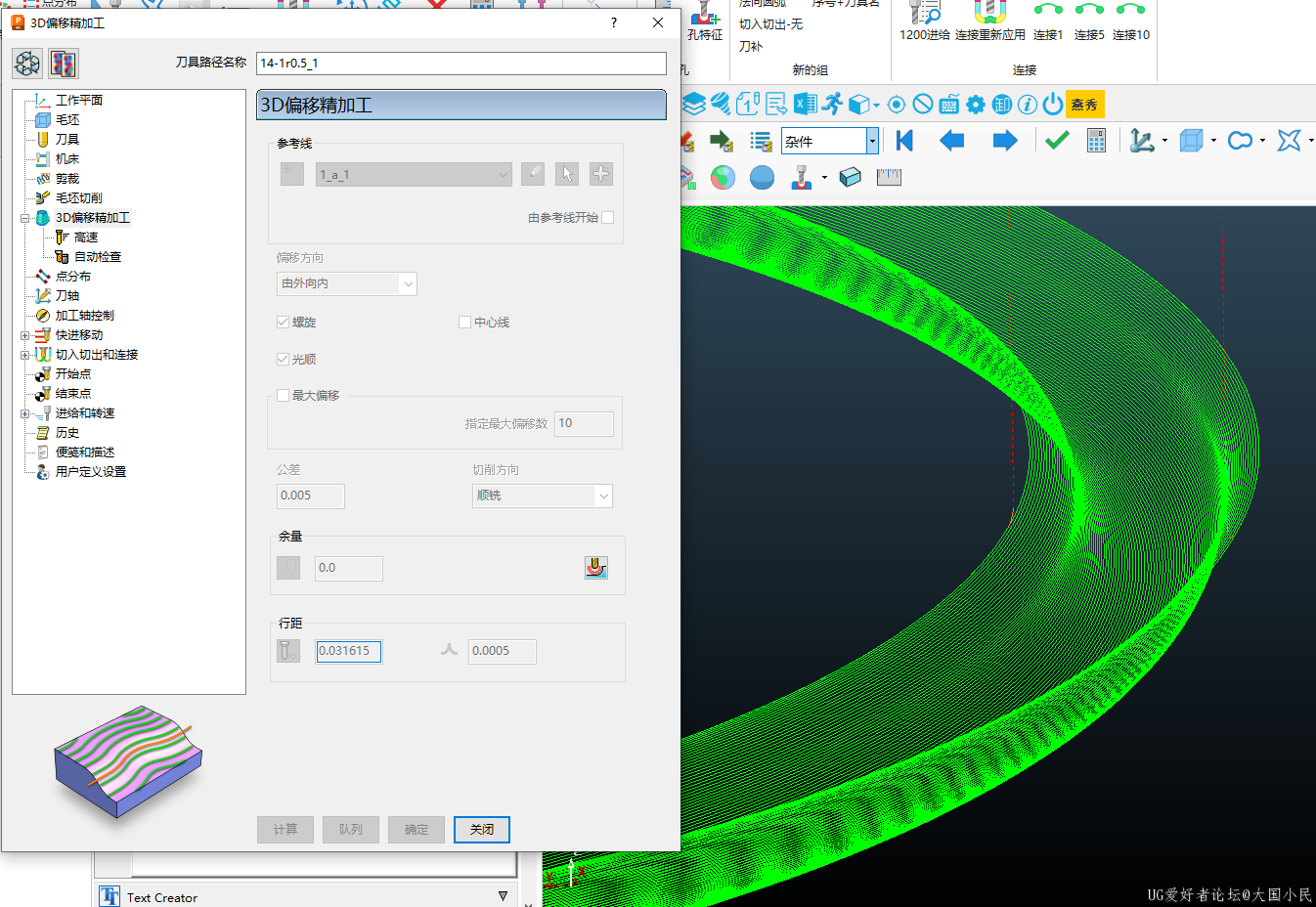The width and height of the screenshot is (1316, 907).
Task: Select 开始点 in the tree
Action: tap(73, 374)
